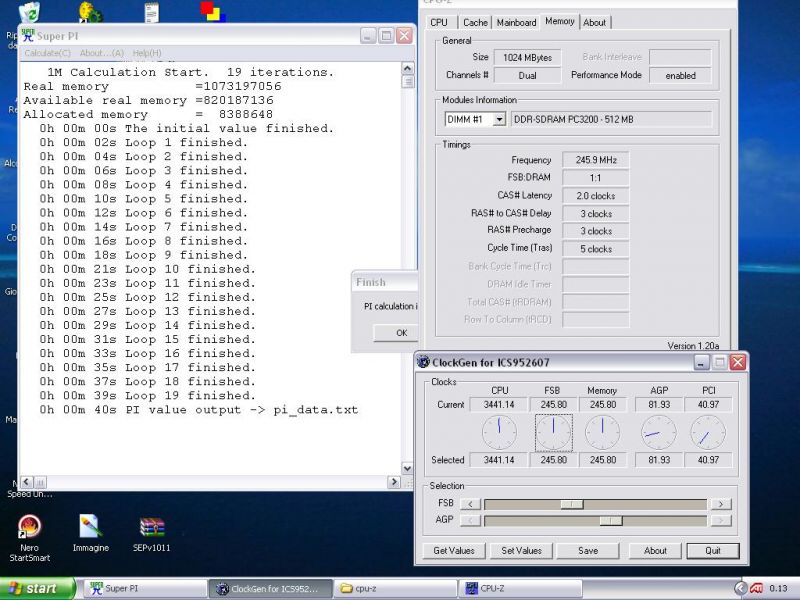Click the Save button in ClockGen
The height and width of the screenshot is (600, 800).
[588, 551]
